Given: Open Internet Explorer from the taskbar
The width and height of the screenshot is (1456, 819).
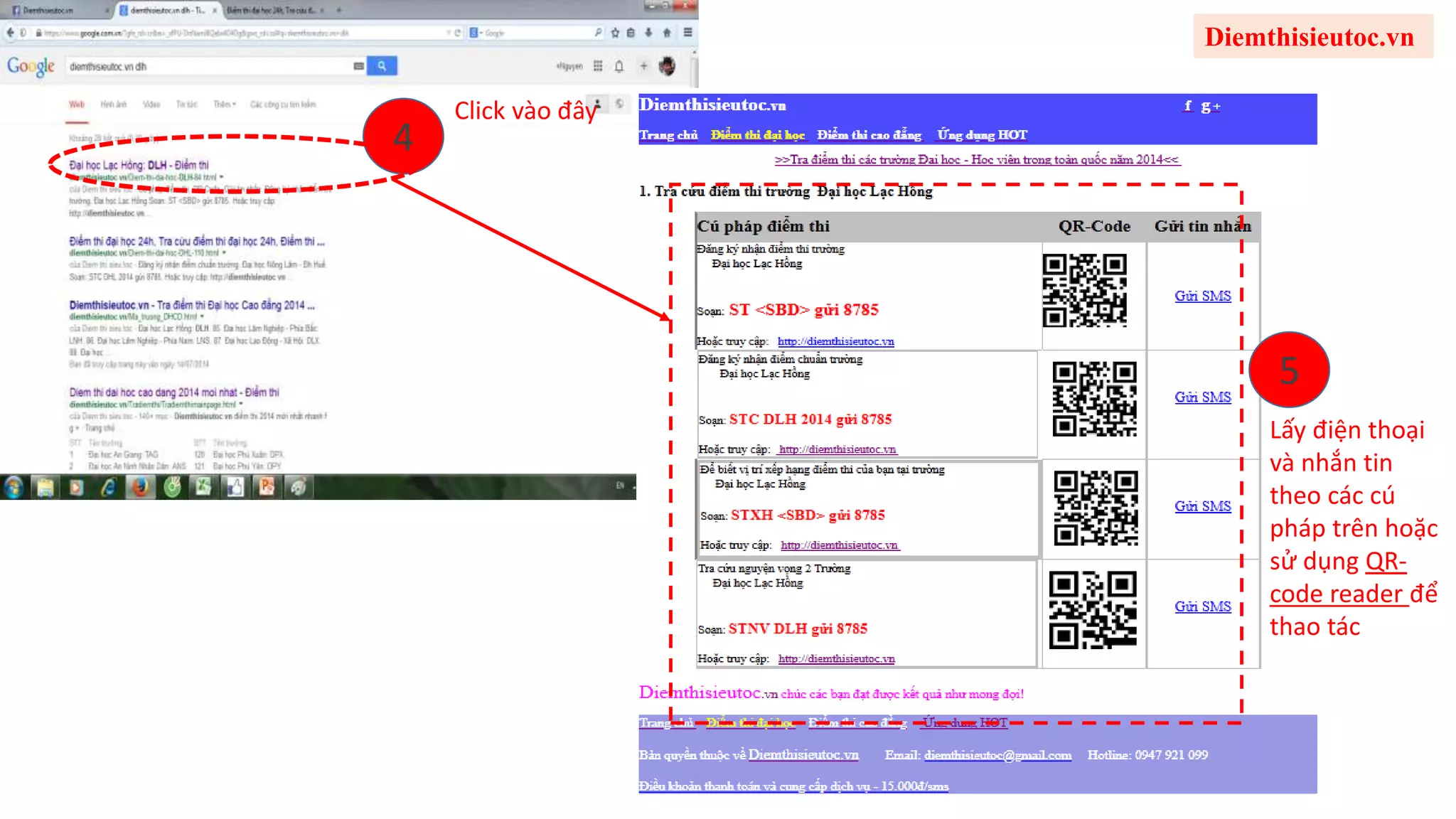Looking at the screenshot, I should 108,487.
